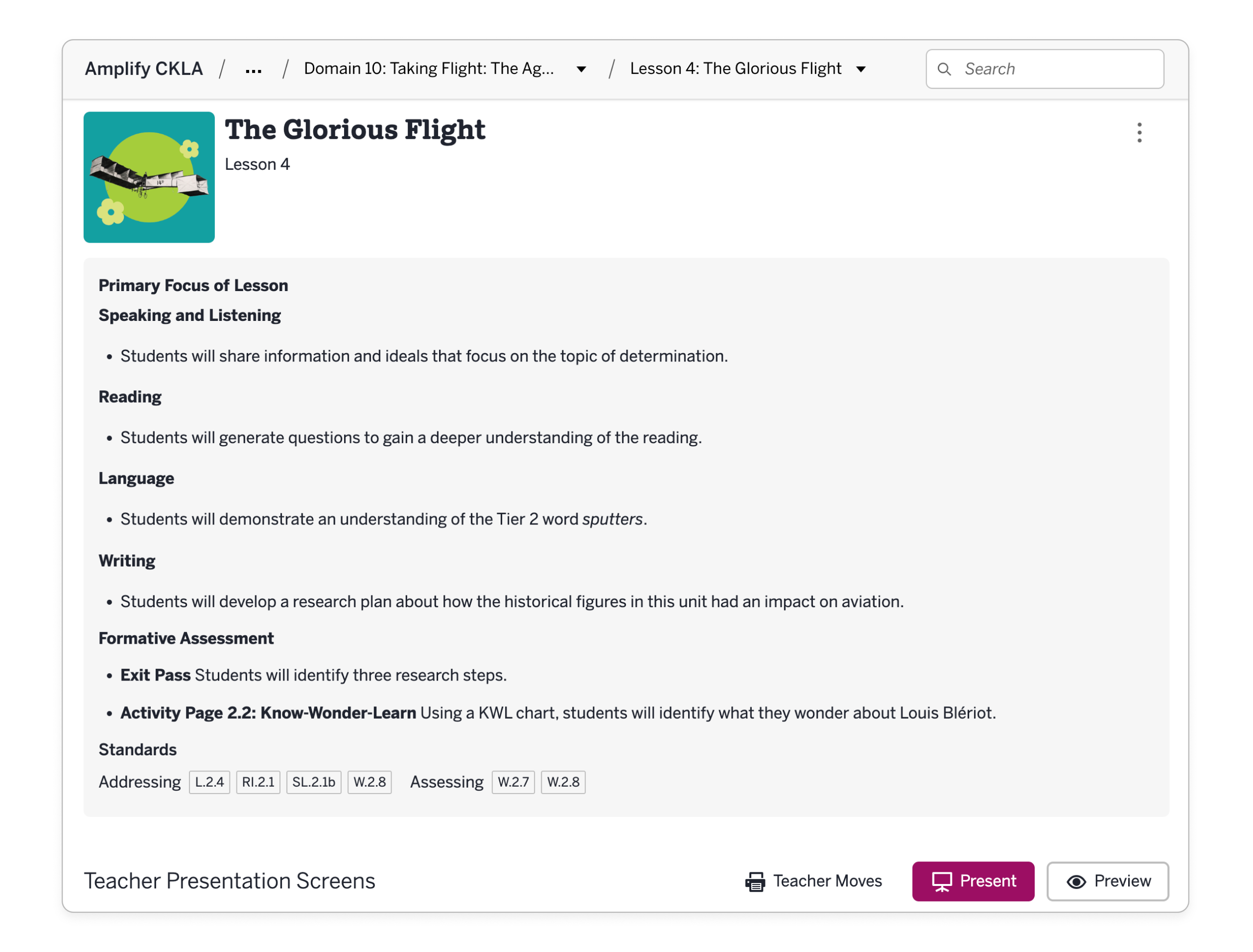Image resolution: width=1253 pixels, height=952 pixels.
Task: Select the SL.2.1b standard tag
Action: pyautogui.click(x=314, y=782)
